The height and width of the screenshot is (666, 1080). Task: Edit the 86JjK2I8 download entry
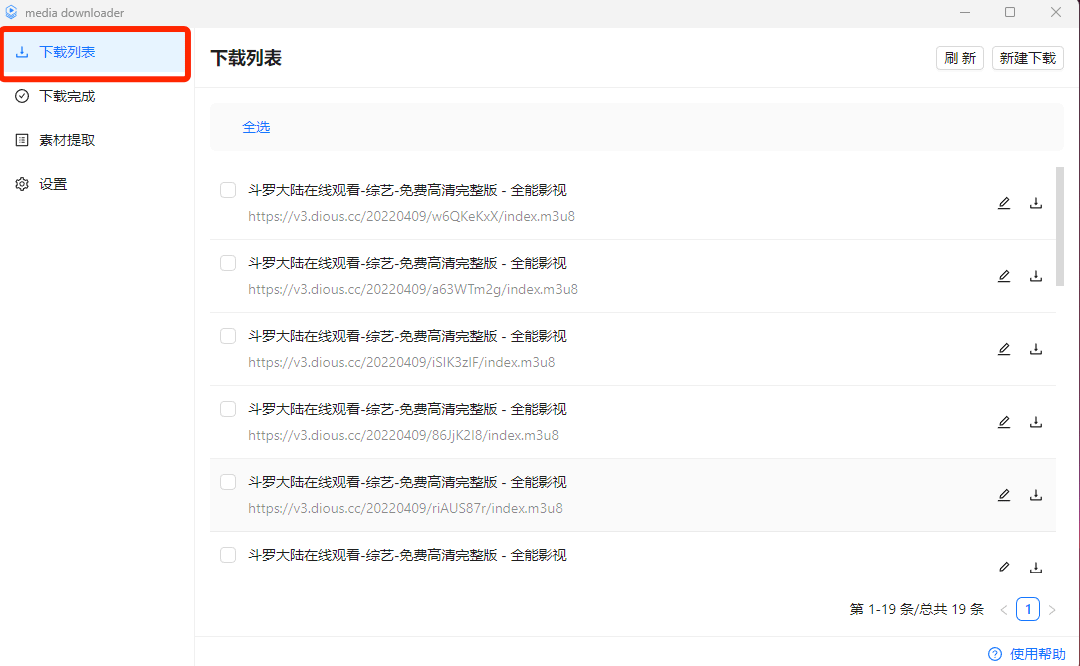point(1004,422)
